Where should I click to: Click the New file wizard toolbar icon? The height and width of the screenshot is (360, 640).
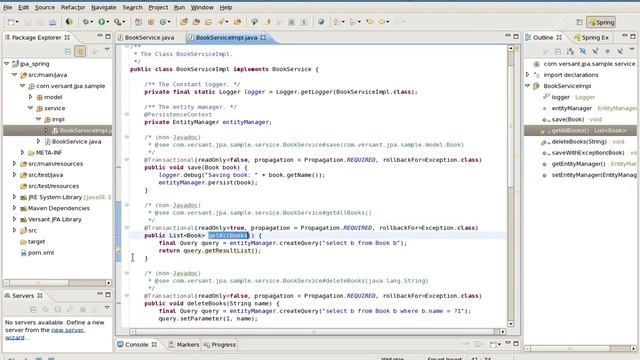tap(11, 22)
